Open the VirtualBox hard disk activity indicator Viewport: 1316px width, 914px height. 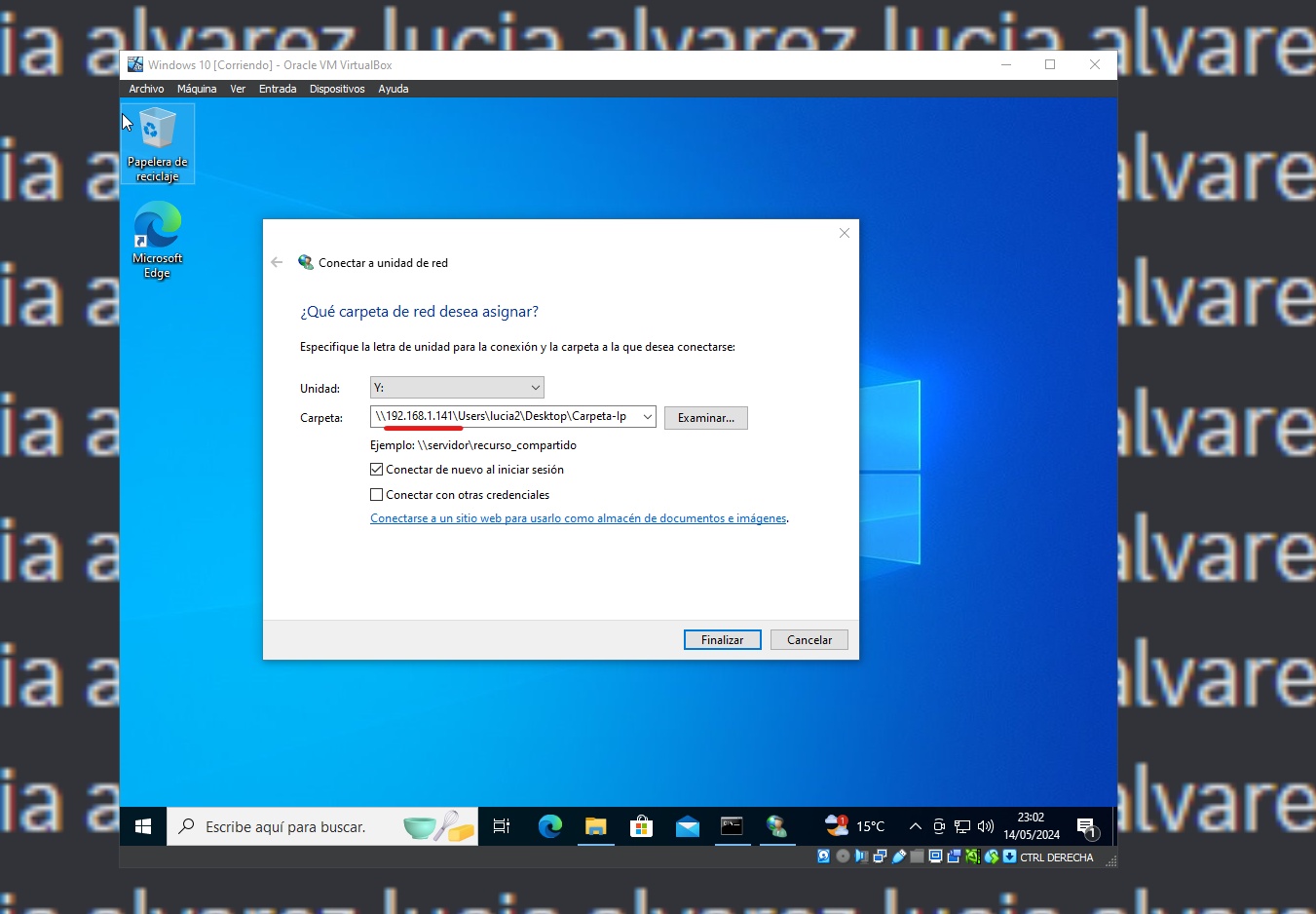(x=821, y=857)
